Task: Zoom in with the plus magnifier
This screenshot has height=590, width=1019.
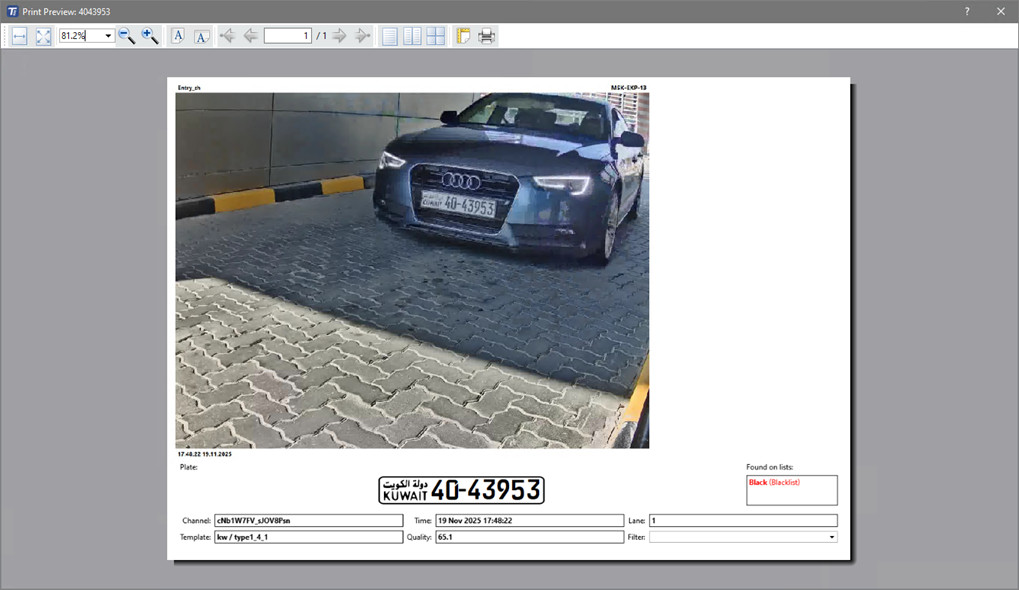Action: [150, 36]
